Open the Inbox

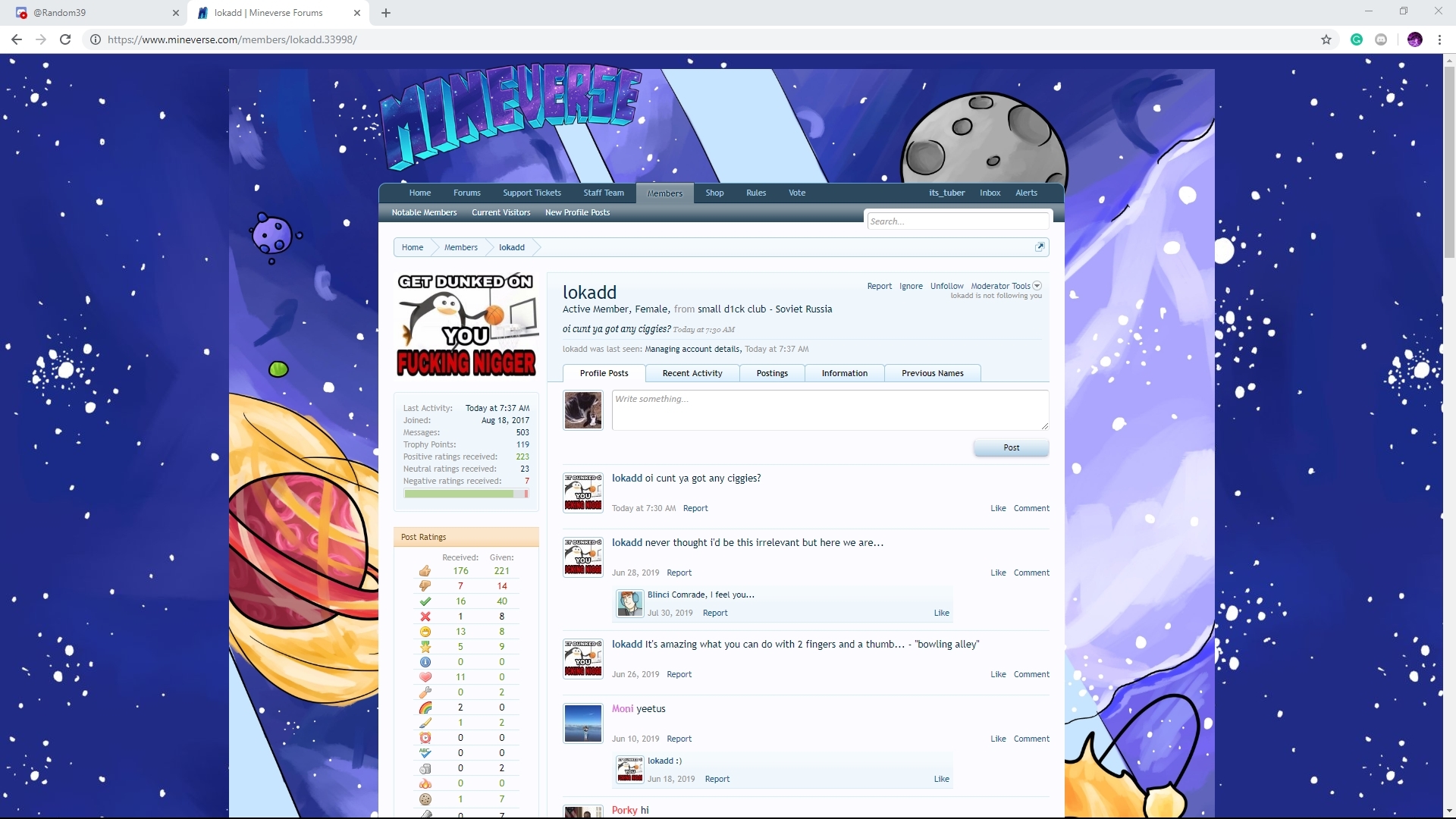click(x=990, y=193)
